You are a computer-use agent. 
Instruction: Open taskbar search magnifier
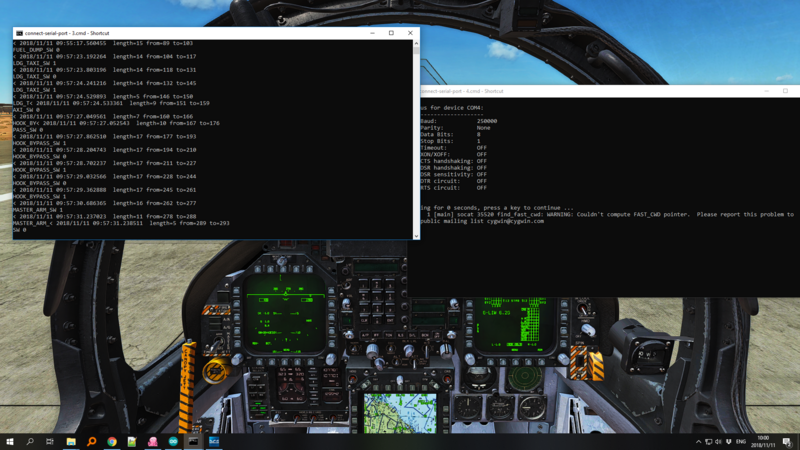pos(30,441)
